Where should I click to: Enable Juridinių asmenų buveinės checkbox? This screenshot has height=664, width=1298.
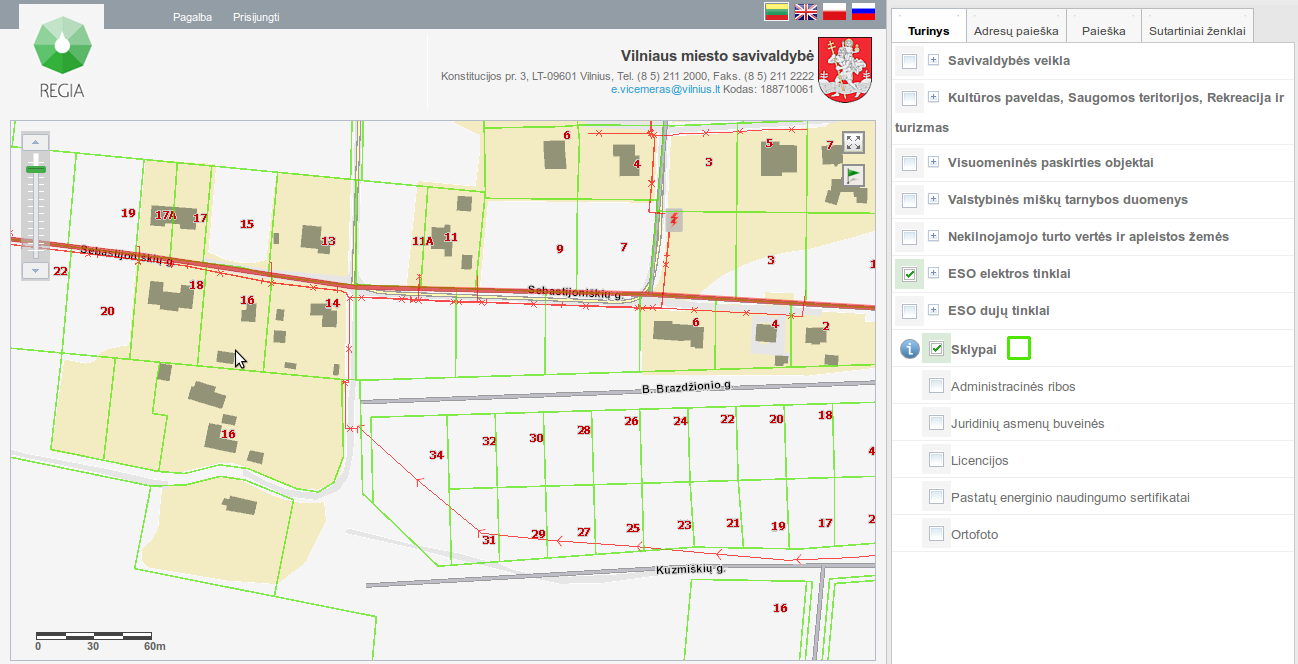point(936,423)
